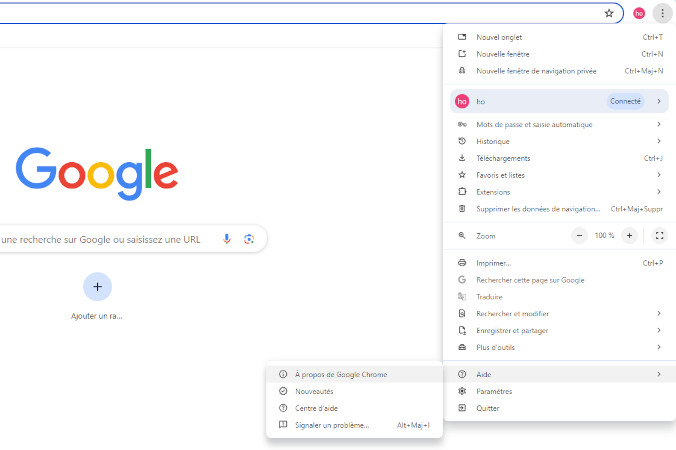Click the Nouveautés badge icon
The height and width of the screenshot is (450, 676).
[x=283, y=391]
